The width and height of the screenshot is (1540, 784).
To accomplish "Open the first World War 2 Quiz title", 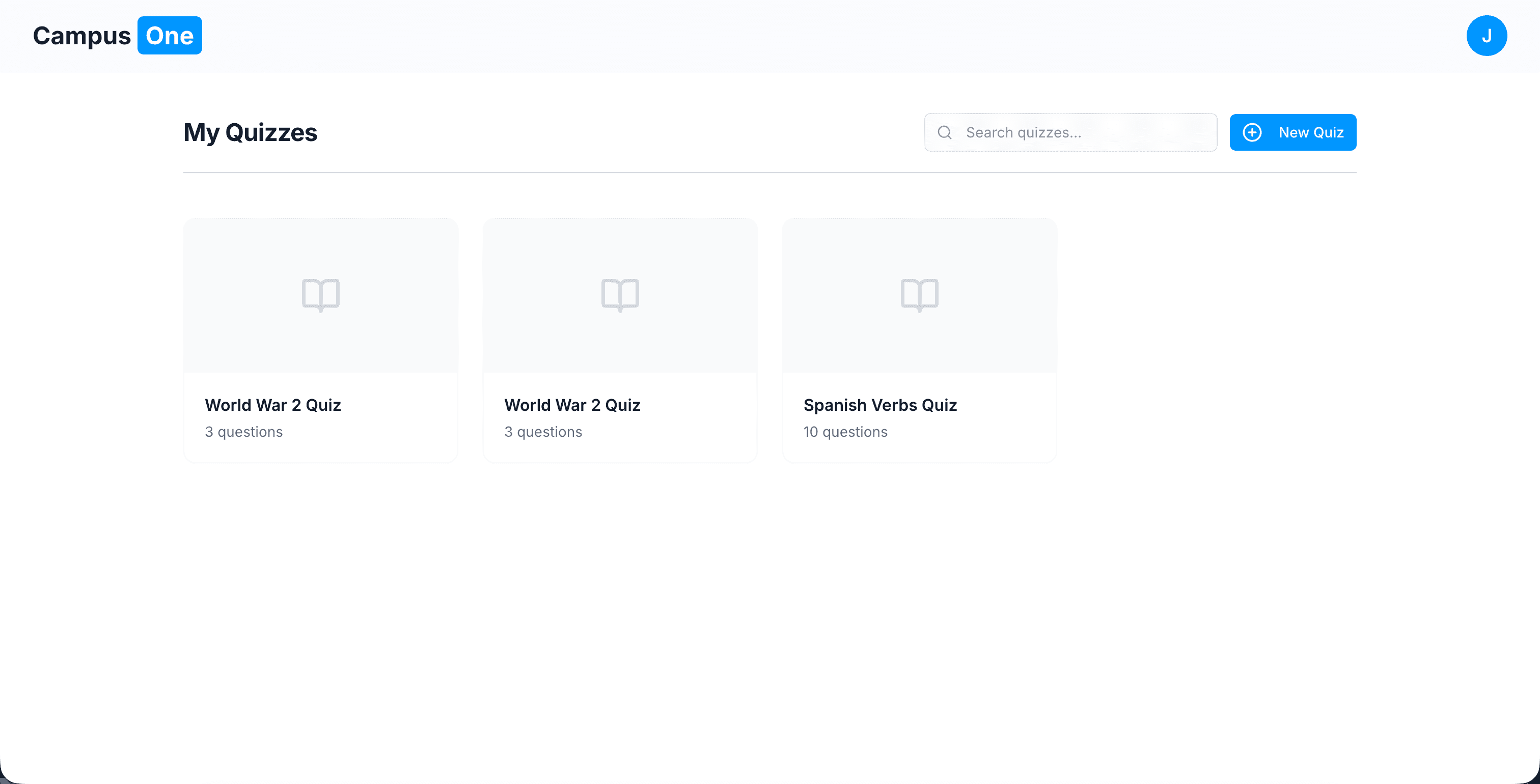I will point(272,405).
